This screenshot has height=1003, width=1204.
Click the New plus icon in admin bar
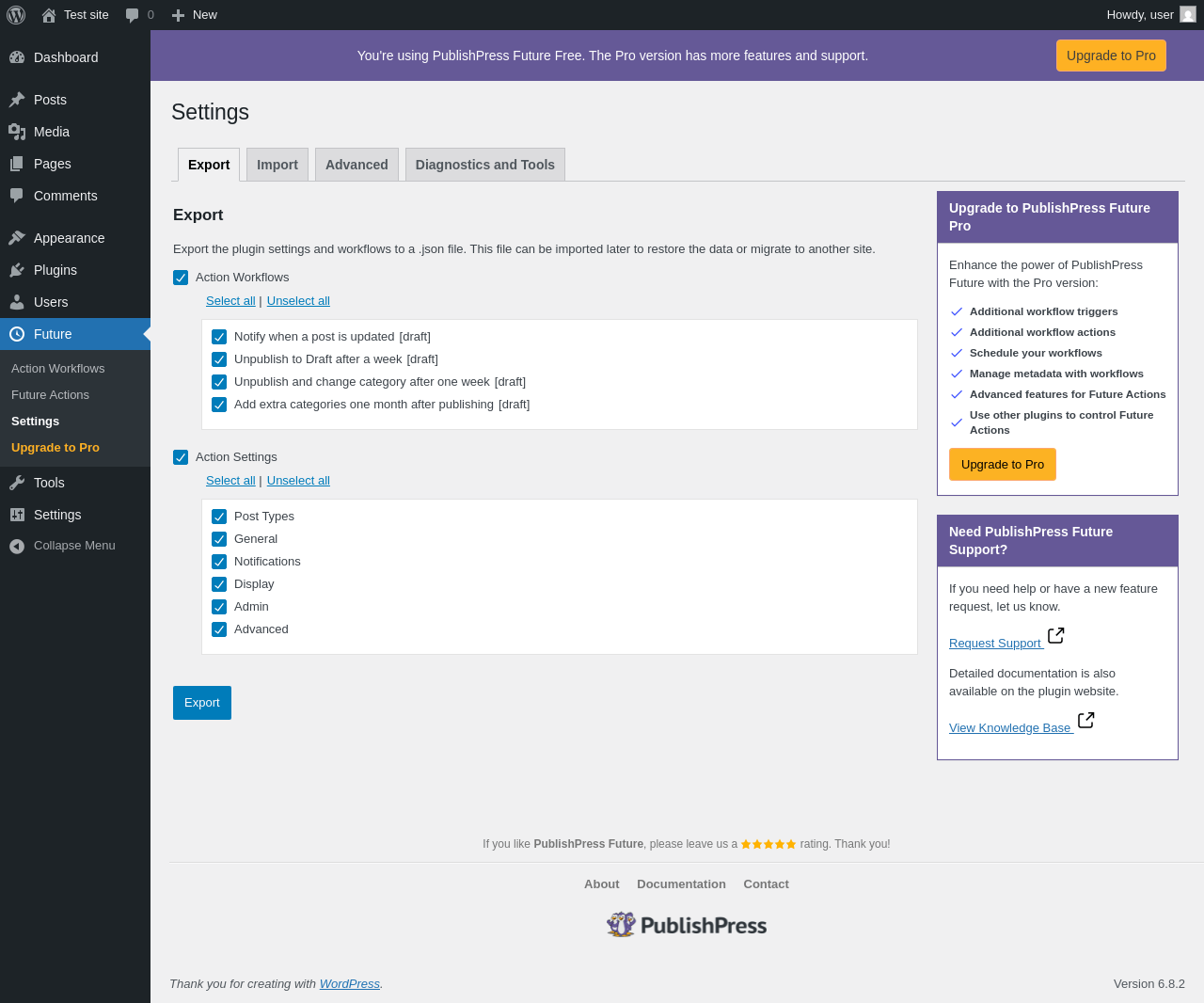coord(178,15)
